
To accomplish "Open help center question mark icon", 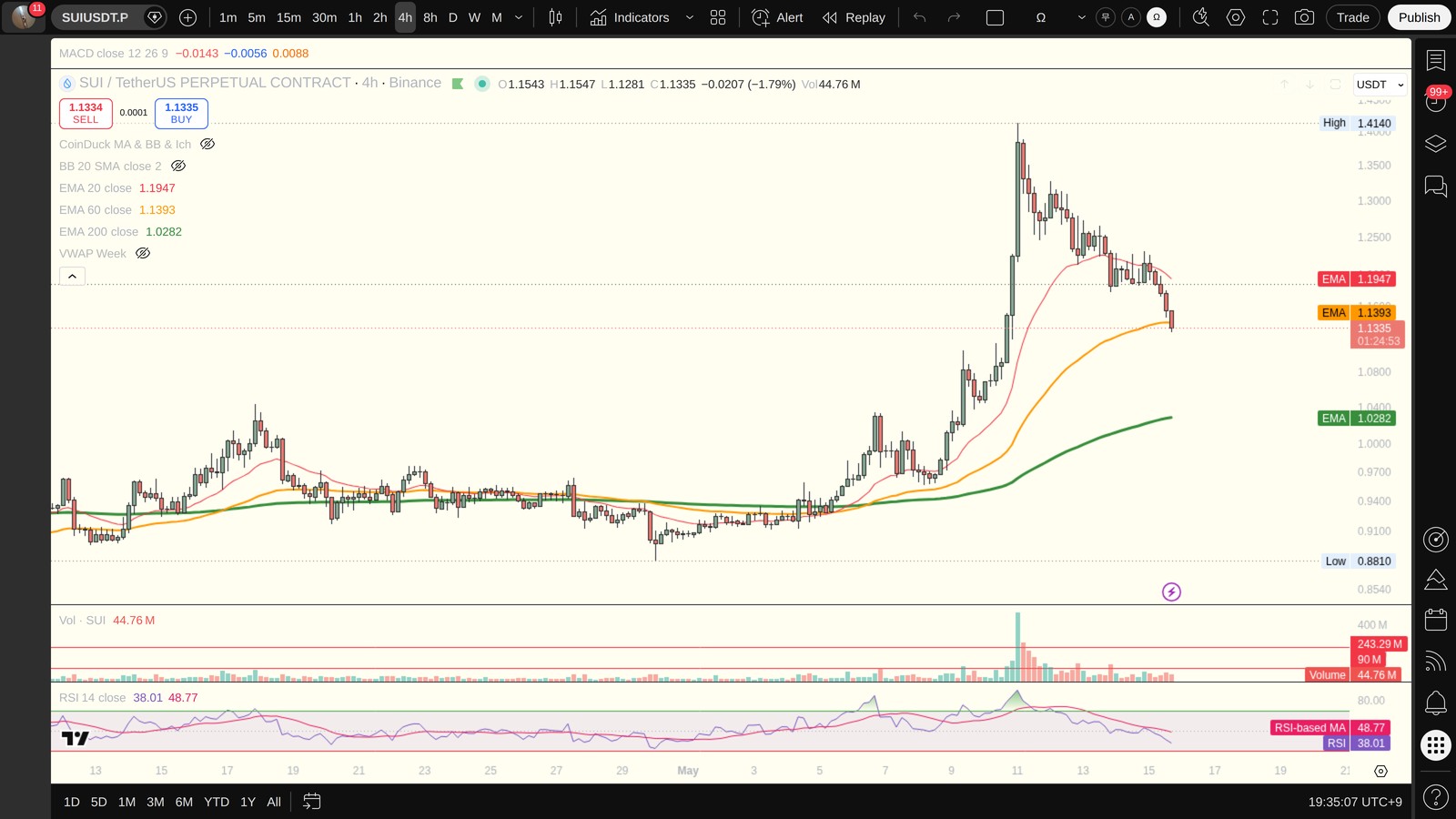I will pyautogui.click(x=1436, y=798).
